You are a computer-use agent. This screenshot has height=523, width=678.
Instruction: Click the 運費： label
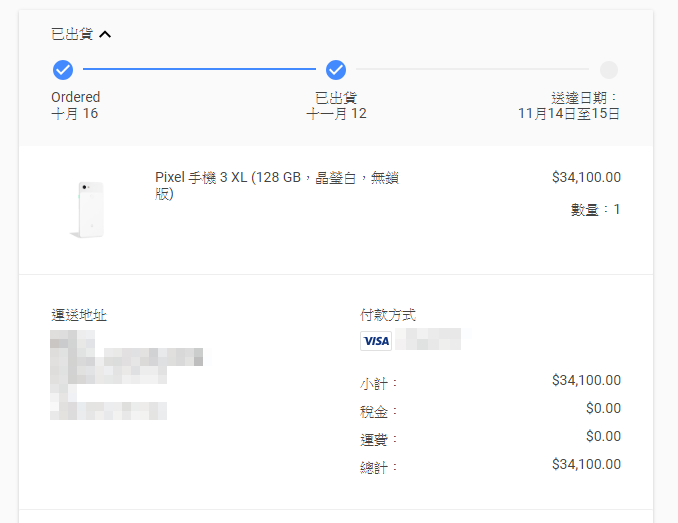[x=379, y=440]
